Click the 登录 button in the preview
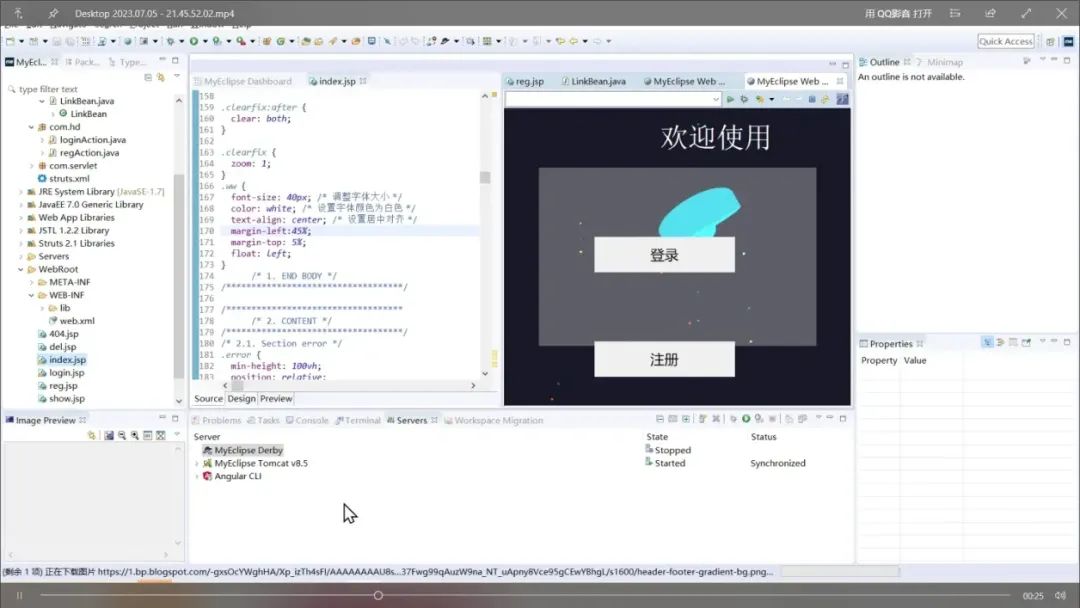Screen dimensions: 1080x608 click(x=665, y=255)
